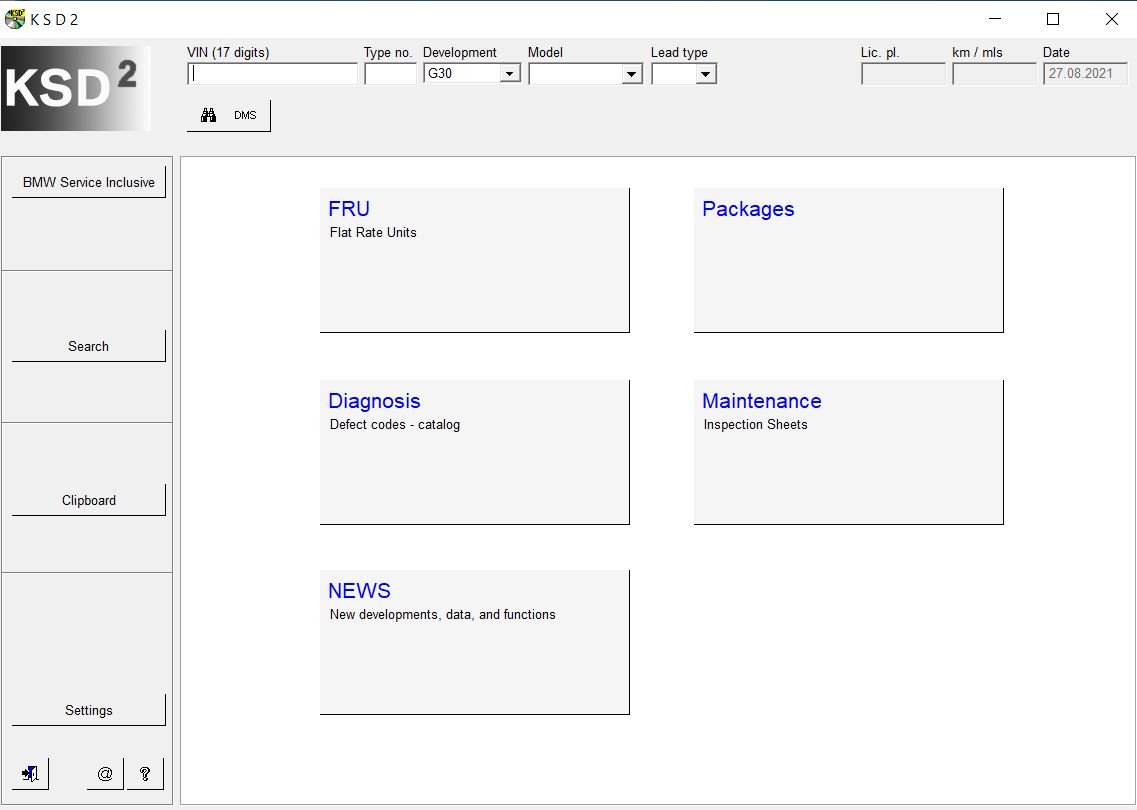Open the Diagnosis defect codes tile
1137x810 pixels.
click(x=475, y=452)
